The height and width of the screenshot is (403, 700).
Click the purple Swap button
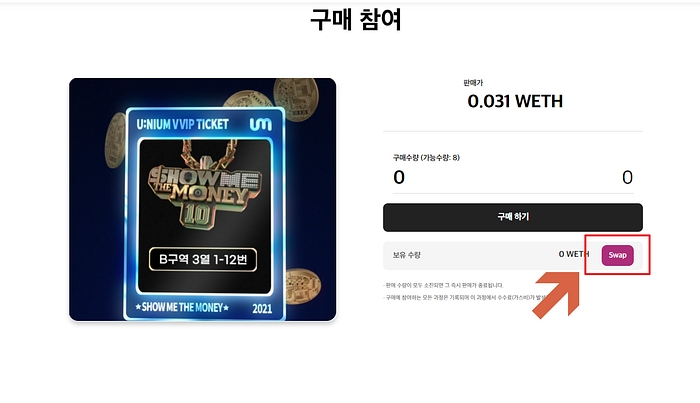pos(617,255)
